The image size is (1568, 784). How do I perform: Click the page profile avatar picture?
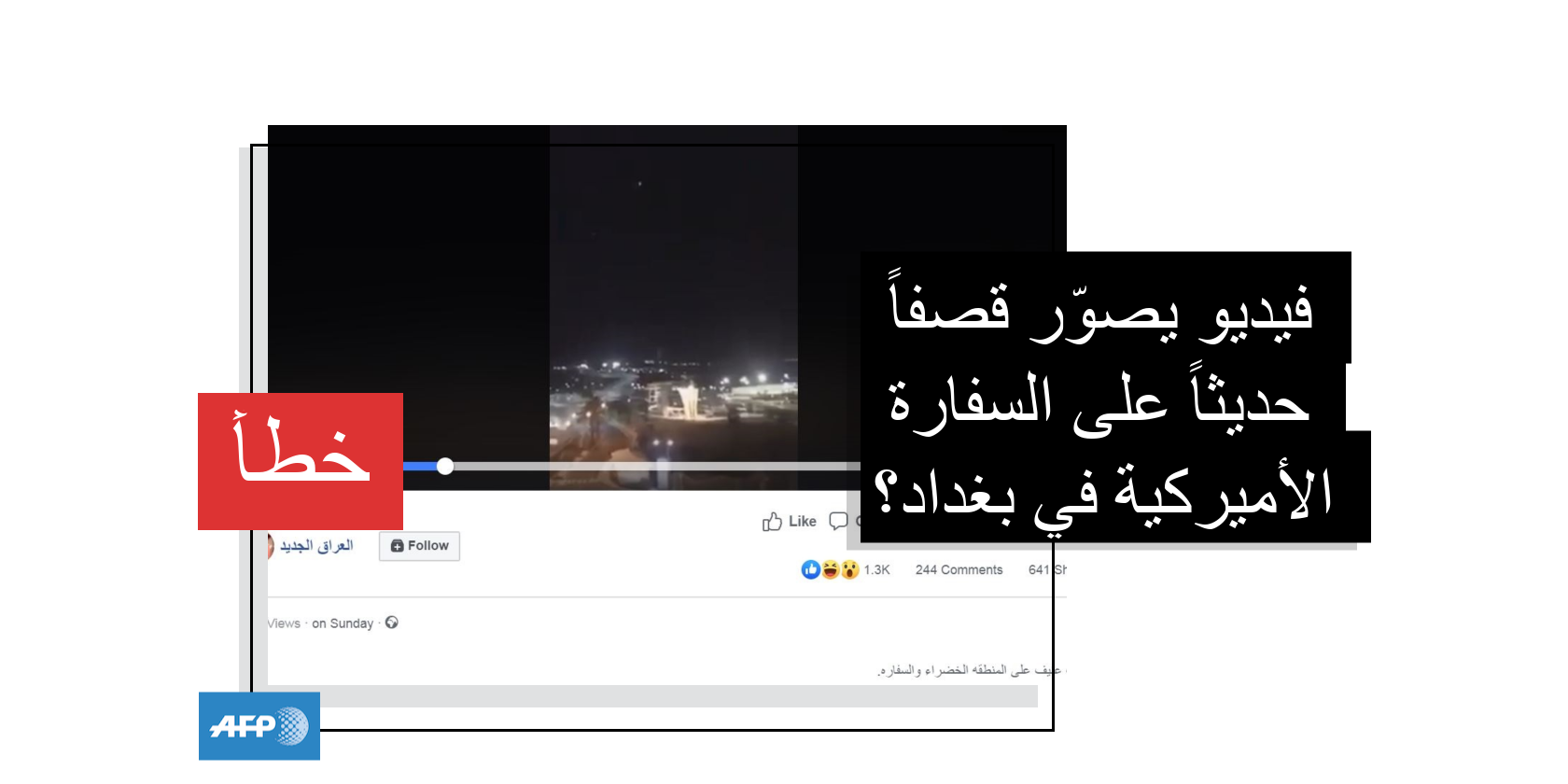270,546
